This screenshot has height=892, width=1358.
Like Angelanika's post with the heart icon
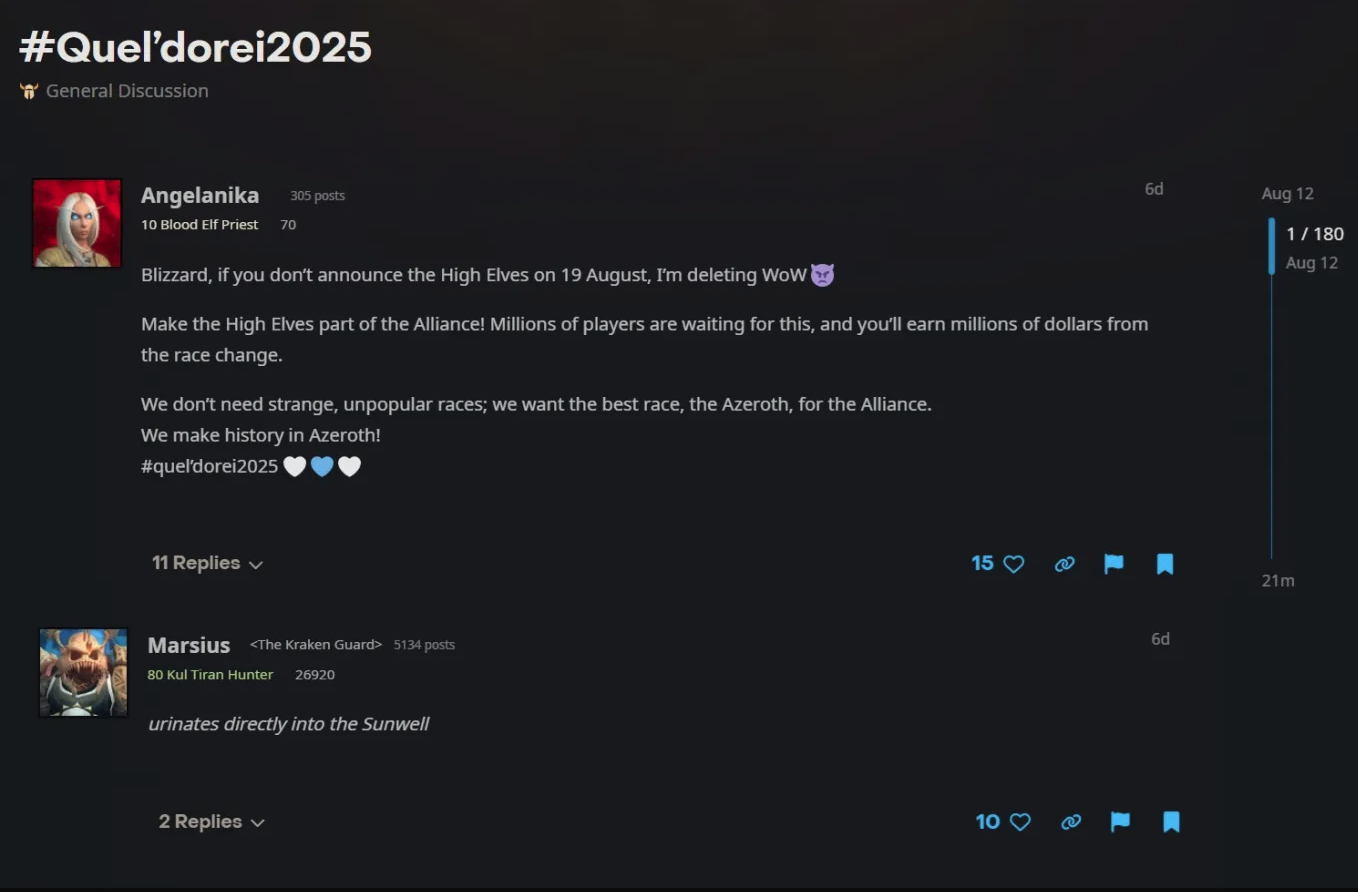click(1014, 564)
